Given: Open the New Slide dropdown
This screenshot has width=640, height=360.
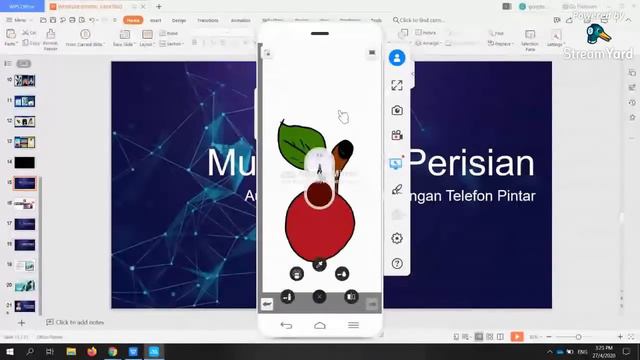Looking at the screenshot, I should pyautogui.click(x=124, y=44).
